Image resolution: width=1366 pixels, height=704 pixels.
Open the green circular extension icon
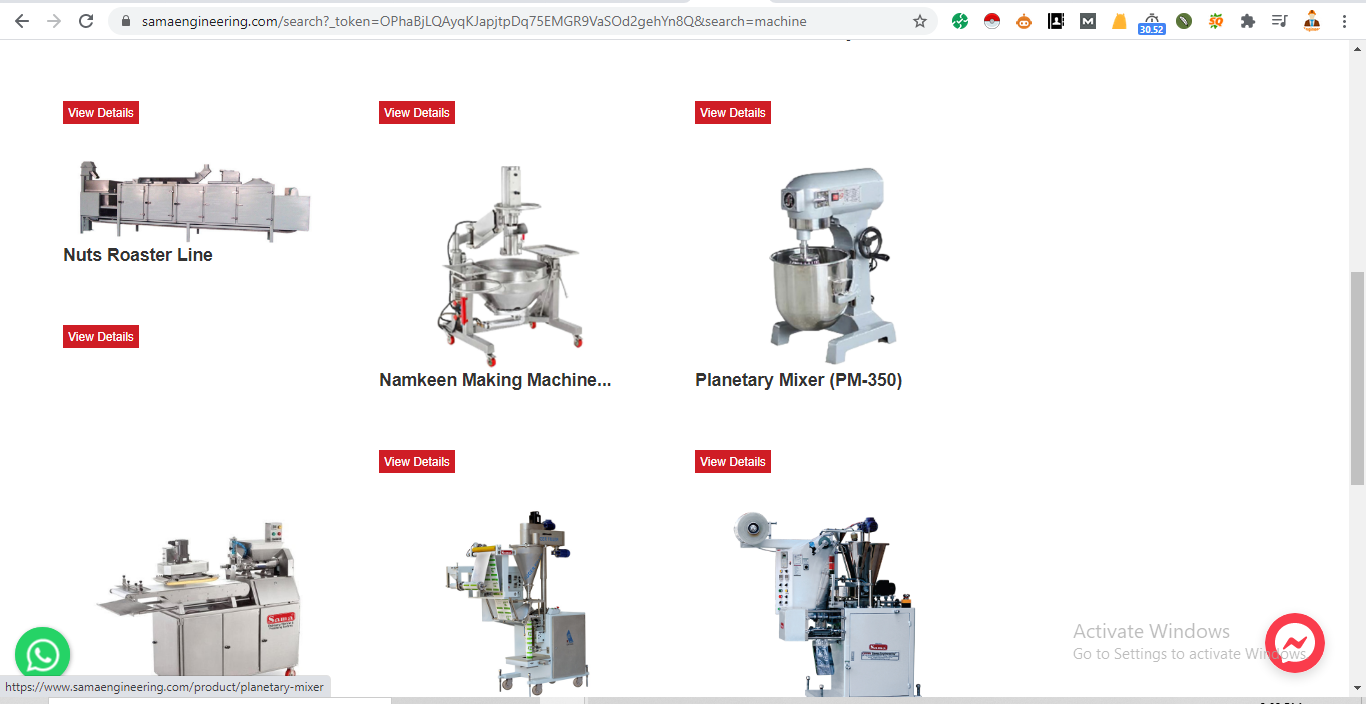[960, 21]
